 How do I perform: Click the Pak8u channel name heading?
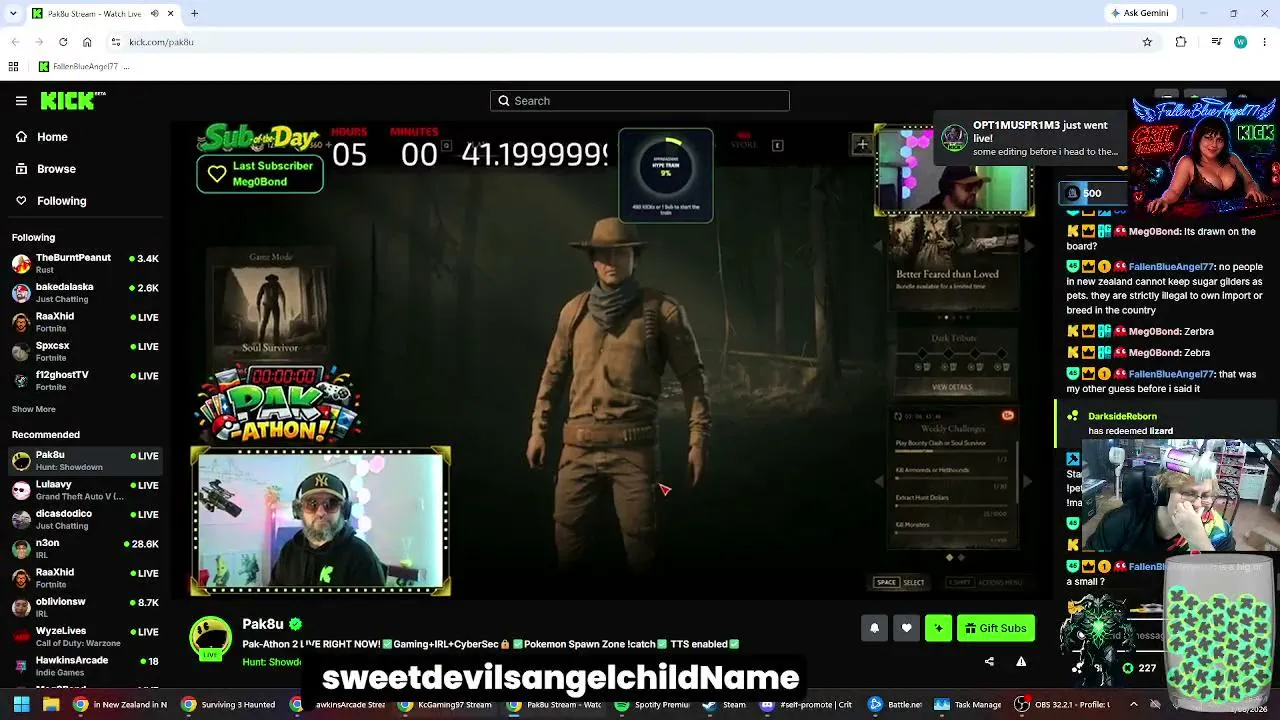tap(263, 624)
